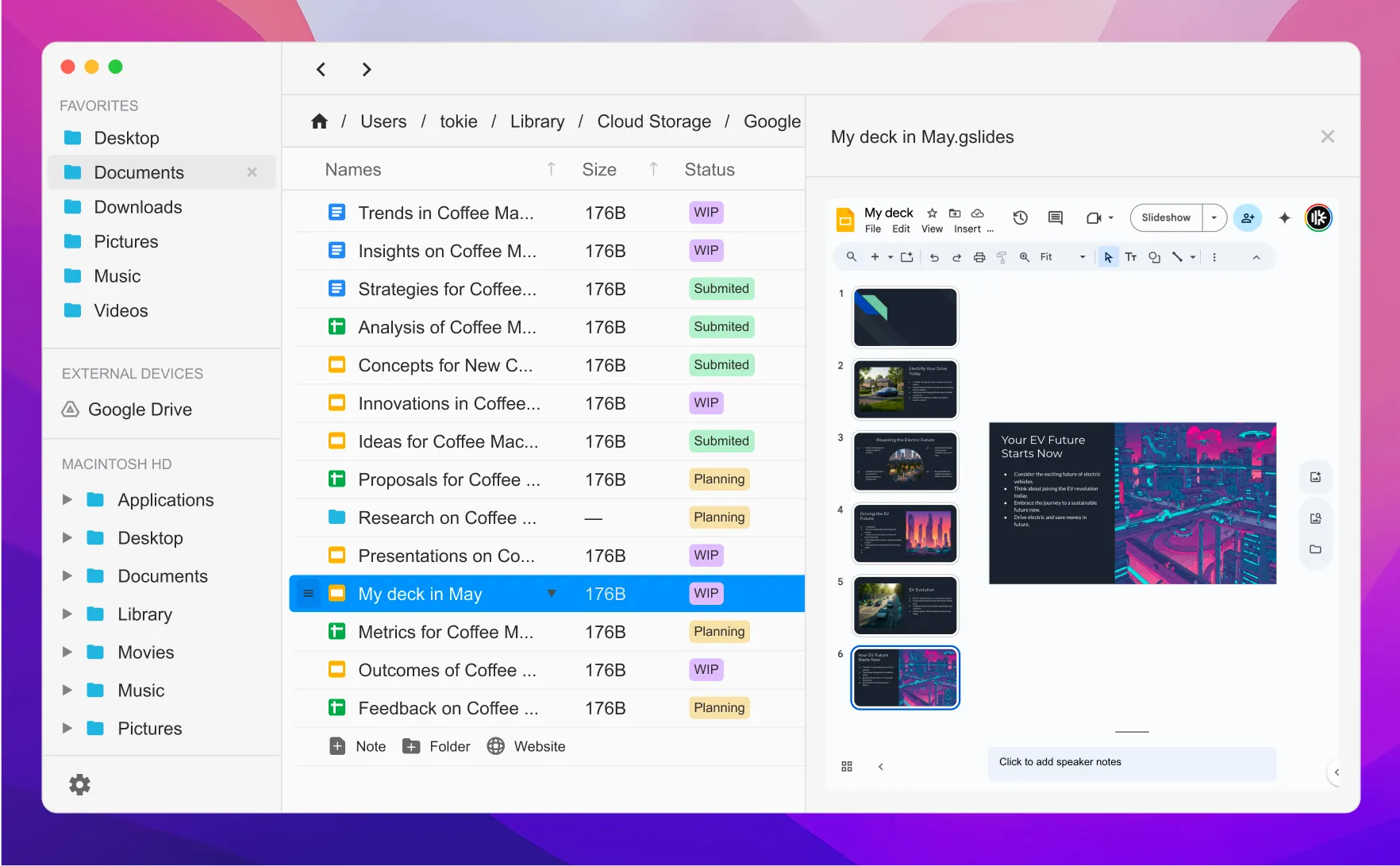Screen dimensions: 1400x866
Task: Open the File menu in Slides
Action: (x=872, y=229)
